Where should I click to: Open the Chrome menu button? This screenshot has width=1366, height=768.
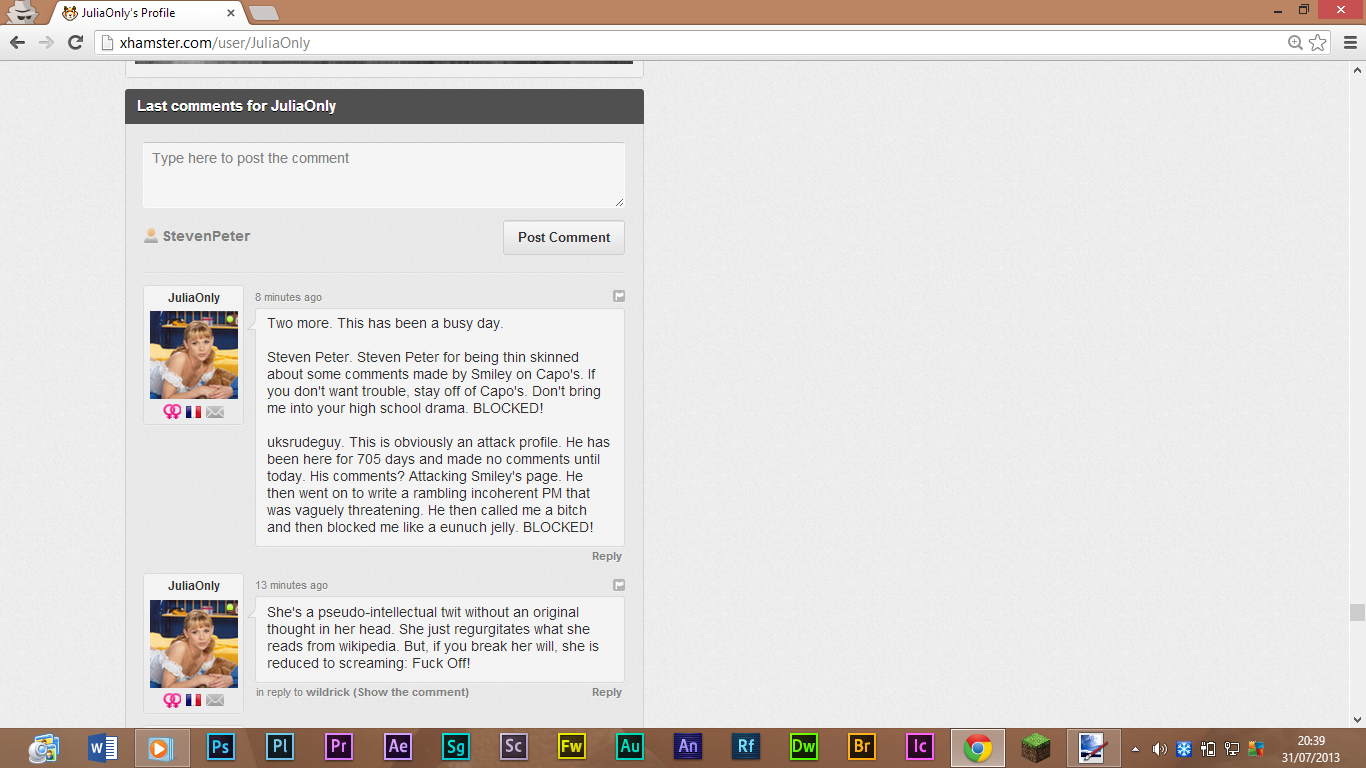click(1350, 42)
